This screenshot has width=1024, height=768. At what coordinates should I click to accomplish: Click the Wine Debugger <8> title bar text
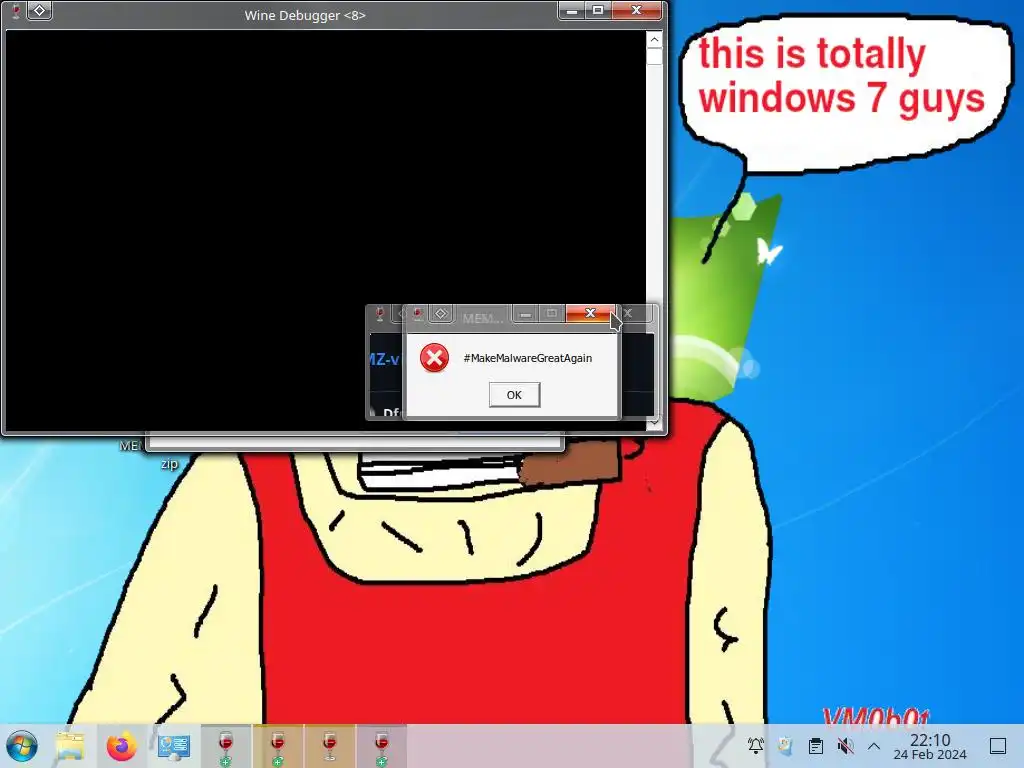pyautogui.click(x=305, y=15)
